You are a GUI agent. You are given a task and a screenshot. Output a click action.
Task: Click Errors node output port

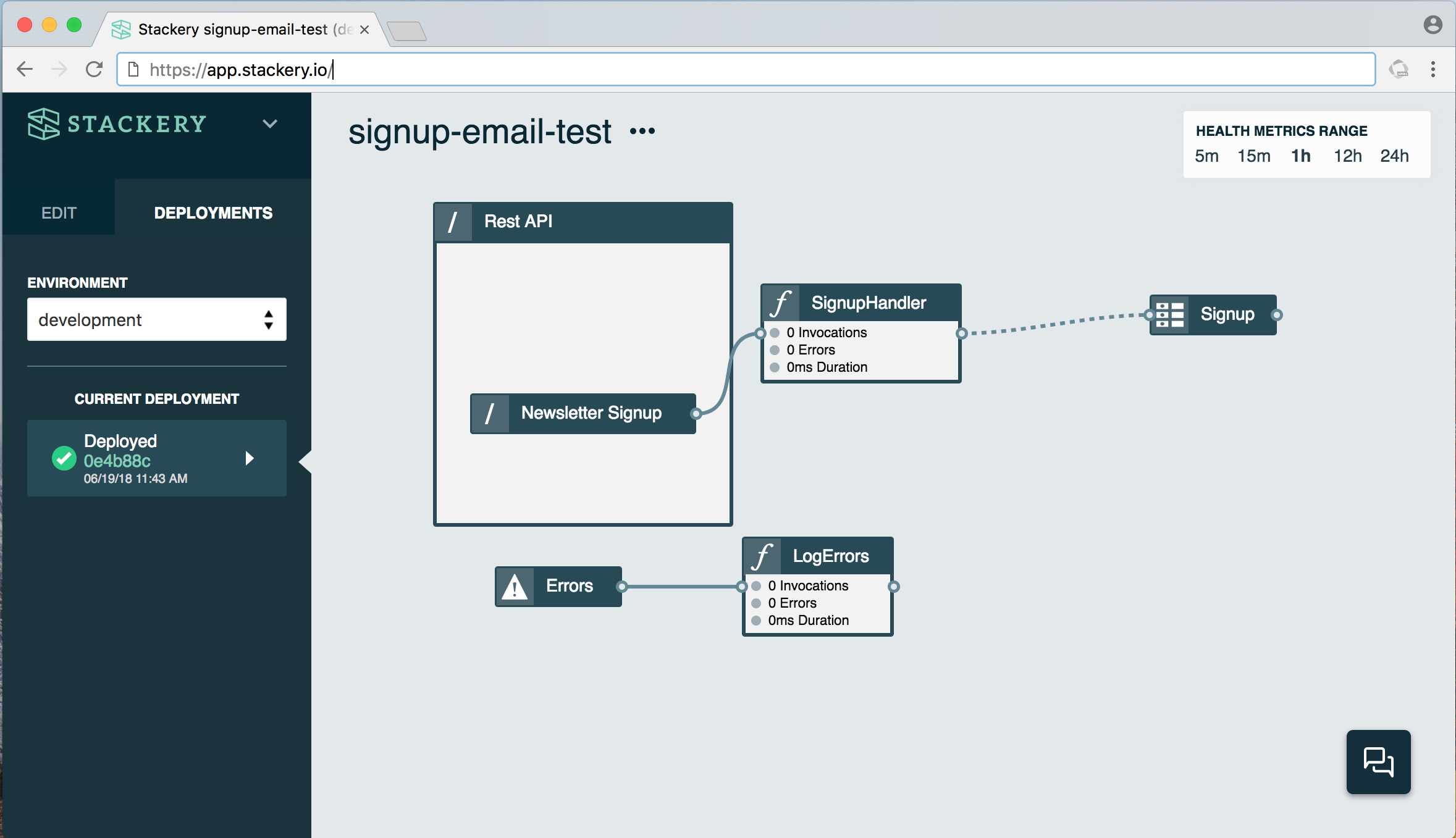pyautogui.click(x=622, y=587)
